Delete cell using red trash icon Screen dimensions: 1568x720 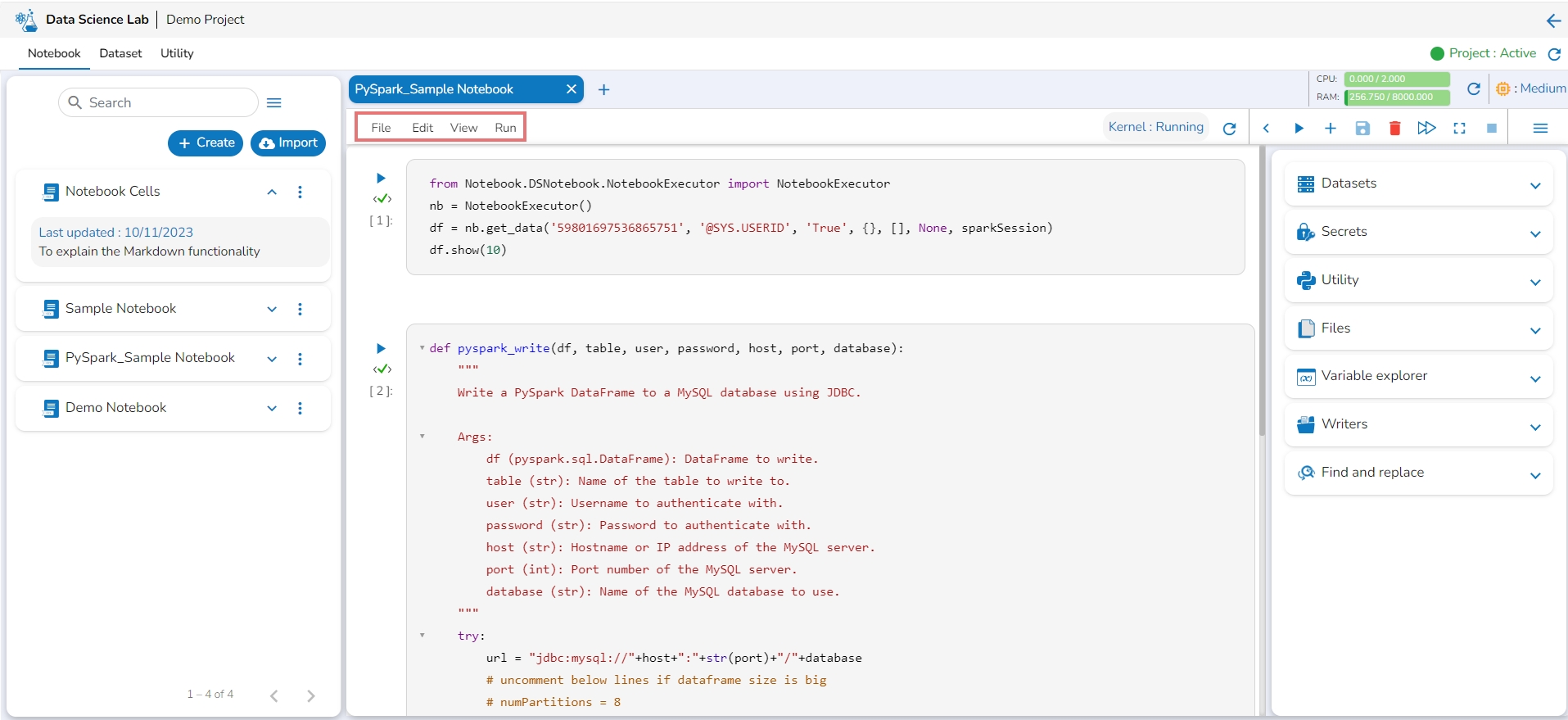(x=1394, y=128)
